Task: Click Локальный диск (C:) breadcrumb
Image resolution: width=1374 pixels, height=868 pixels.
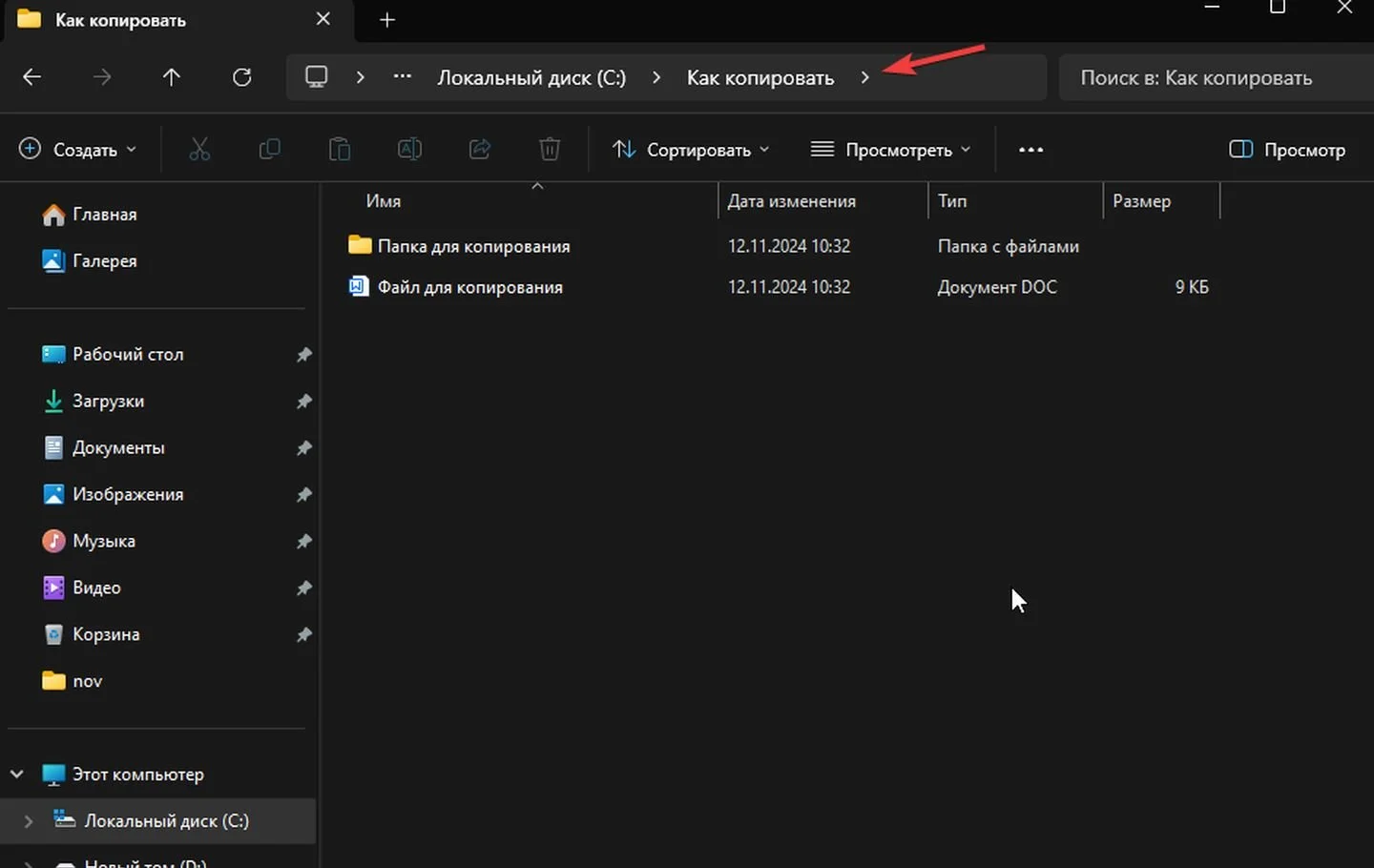Action: pyautogui.click(x=531, y=77)
